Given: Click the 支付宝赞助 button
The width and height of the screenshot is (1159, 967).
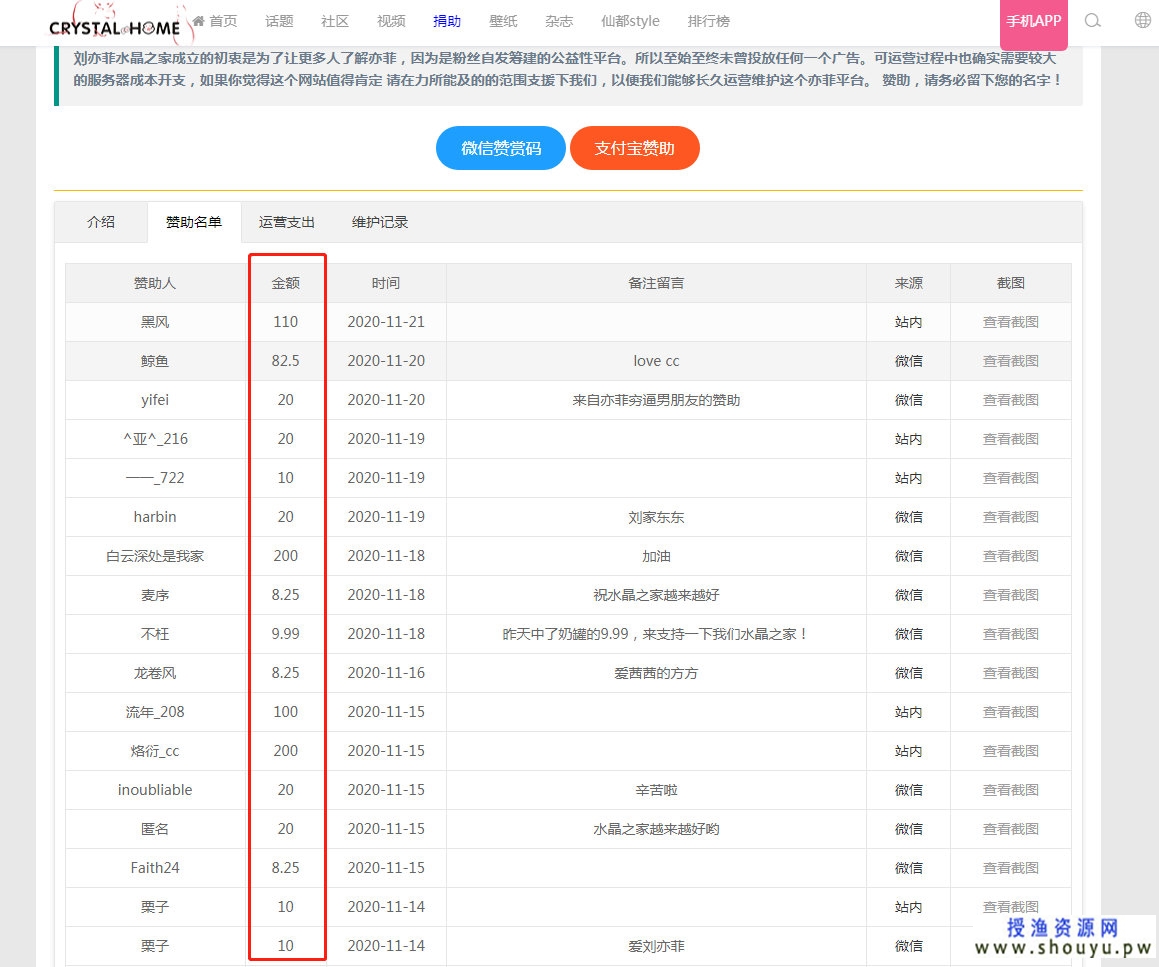Looking at the screenshot, I should 634,149.
